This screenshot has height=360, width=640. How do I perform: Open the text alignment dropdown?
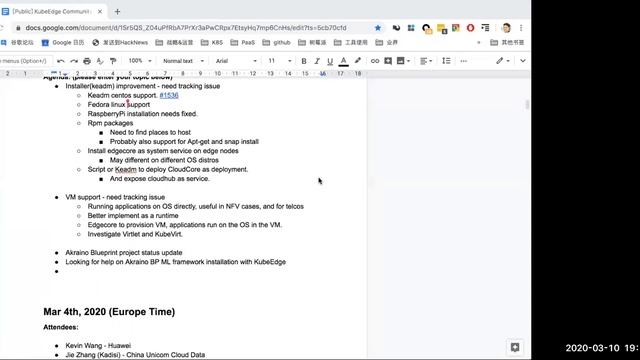pyautogui.click(x=426, y=61)
